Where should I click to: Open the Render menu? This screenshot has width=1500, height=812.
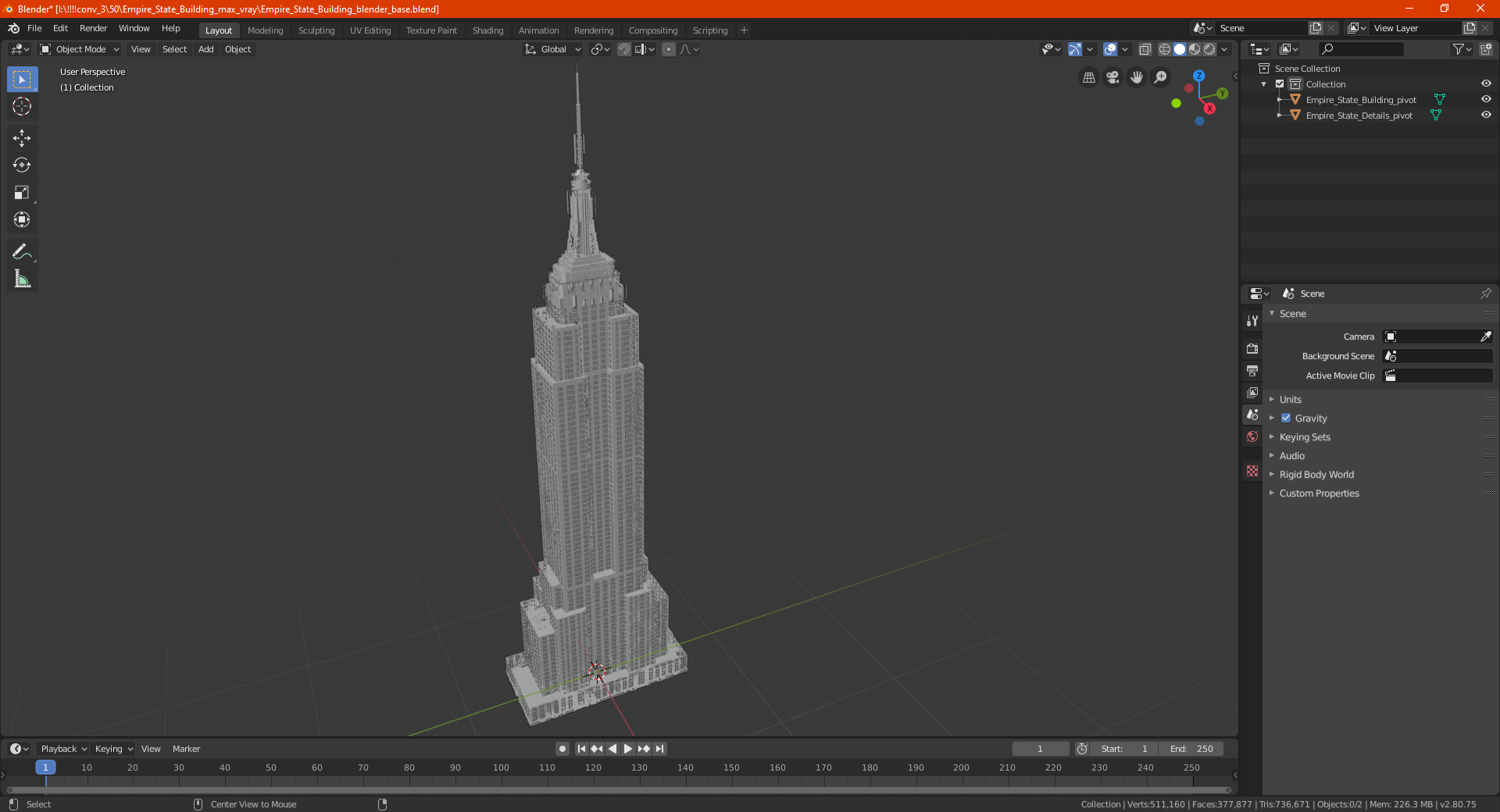point(93,28)
